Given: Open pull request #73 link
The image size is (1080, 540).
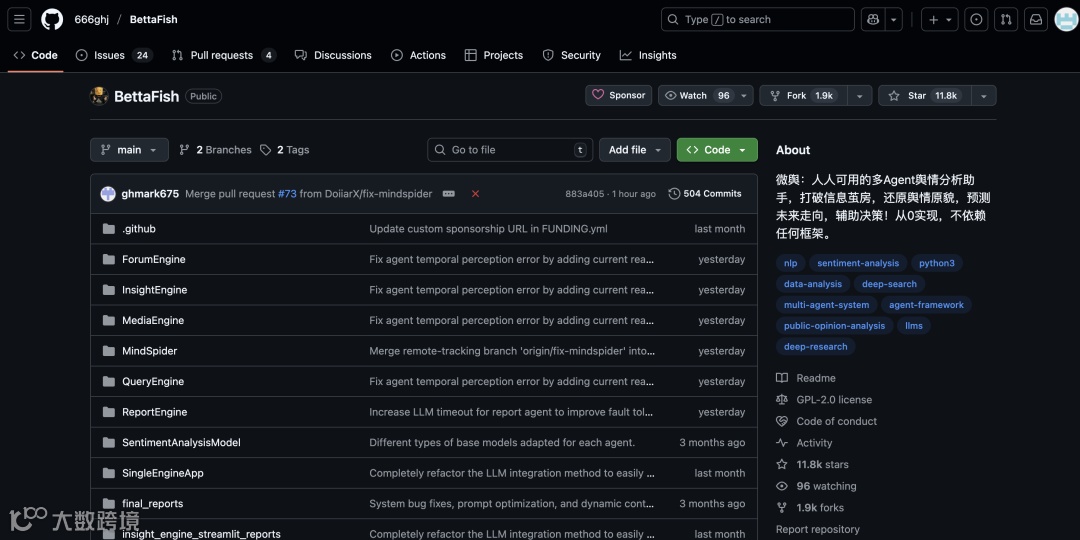Looking at the screenshot, I should 287,194.
